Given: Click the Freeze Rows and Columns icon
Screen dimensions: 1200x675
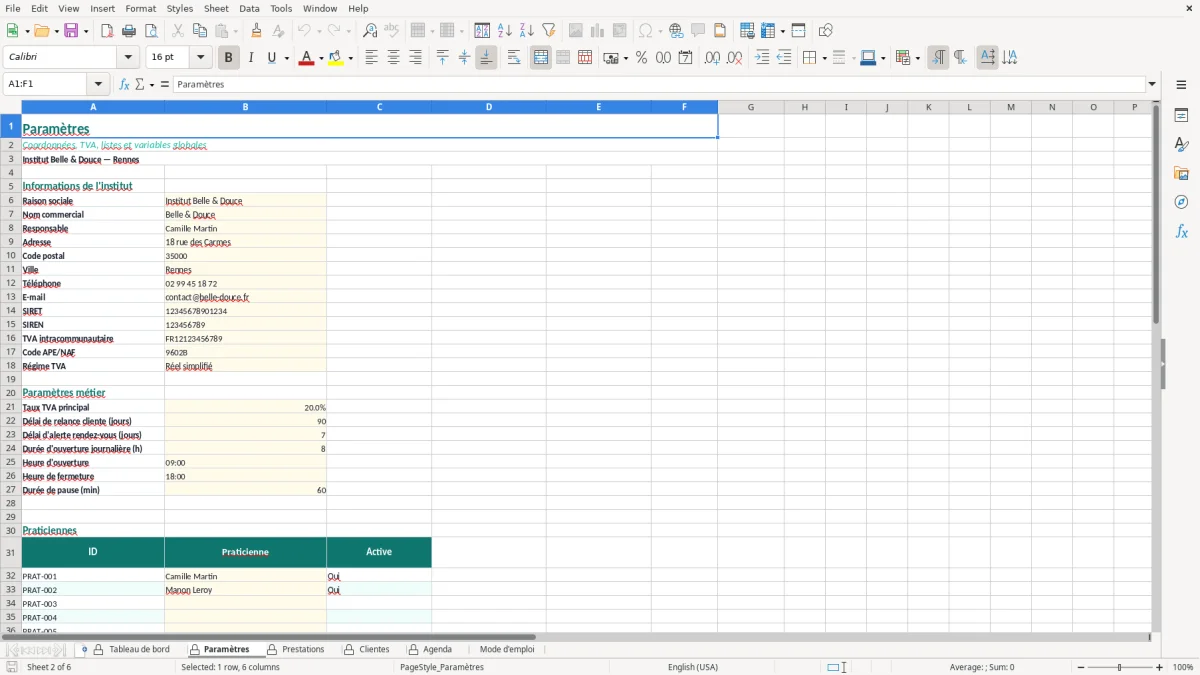Looking at the screenshot, I should (768, 31).
